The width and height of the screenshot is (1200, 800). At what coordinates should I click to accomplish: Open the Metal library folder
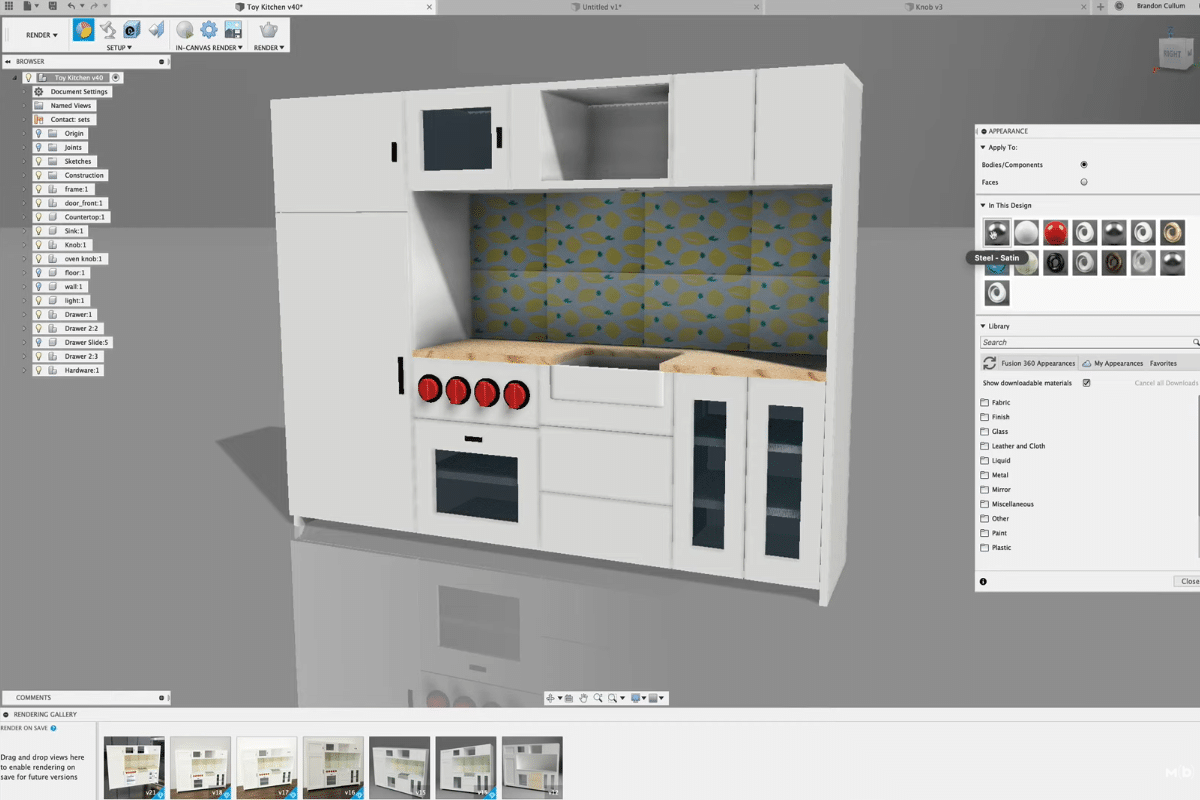(1000, 475)
